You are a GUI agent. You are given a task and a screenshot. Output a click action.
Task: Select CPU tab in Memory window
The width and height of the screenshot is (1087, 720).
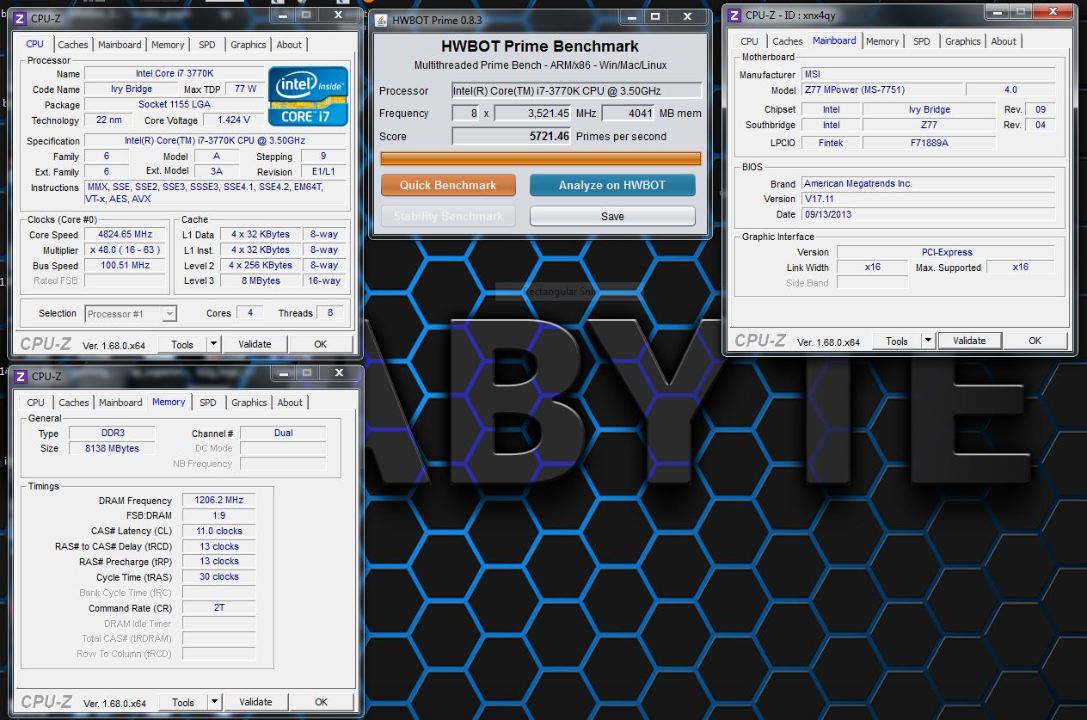pyautogui.click(x=35, y=402)
